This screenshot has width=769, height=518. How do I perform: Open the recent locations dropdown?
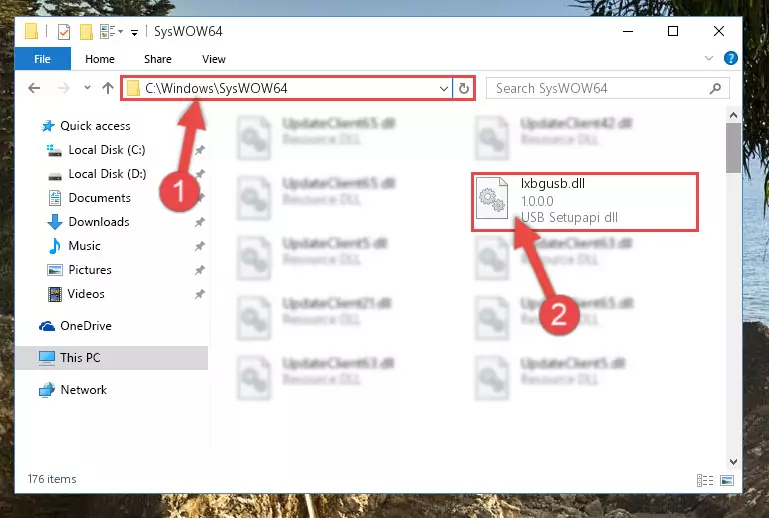87,88
